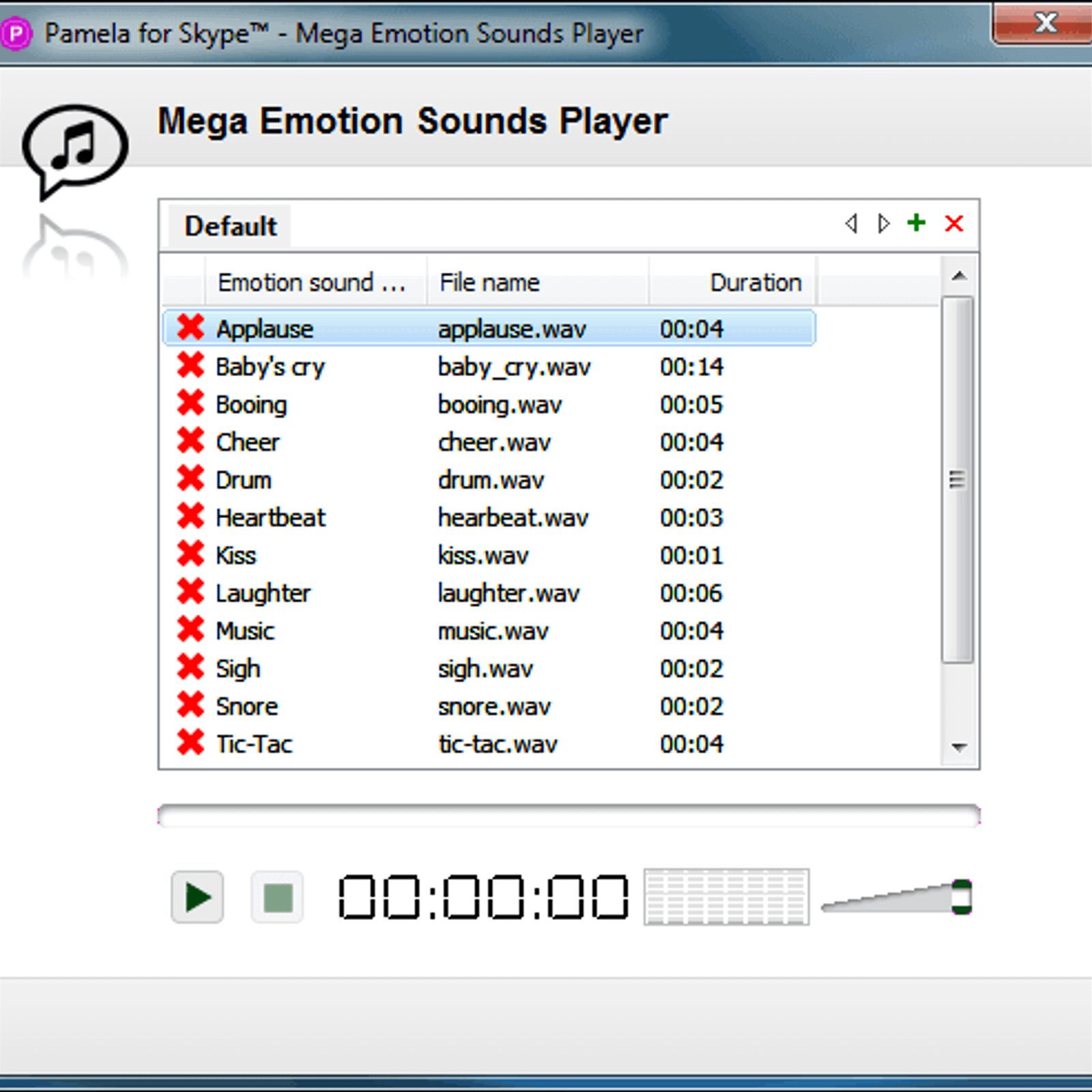
Task: Click the red X icon beside Cheer
Action: (190, 440)
